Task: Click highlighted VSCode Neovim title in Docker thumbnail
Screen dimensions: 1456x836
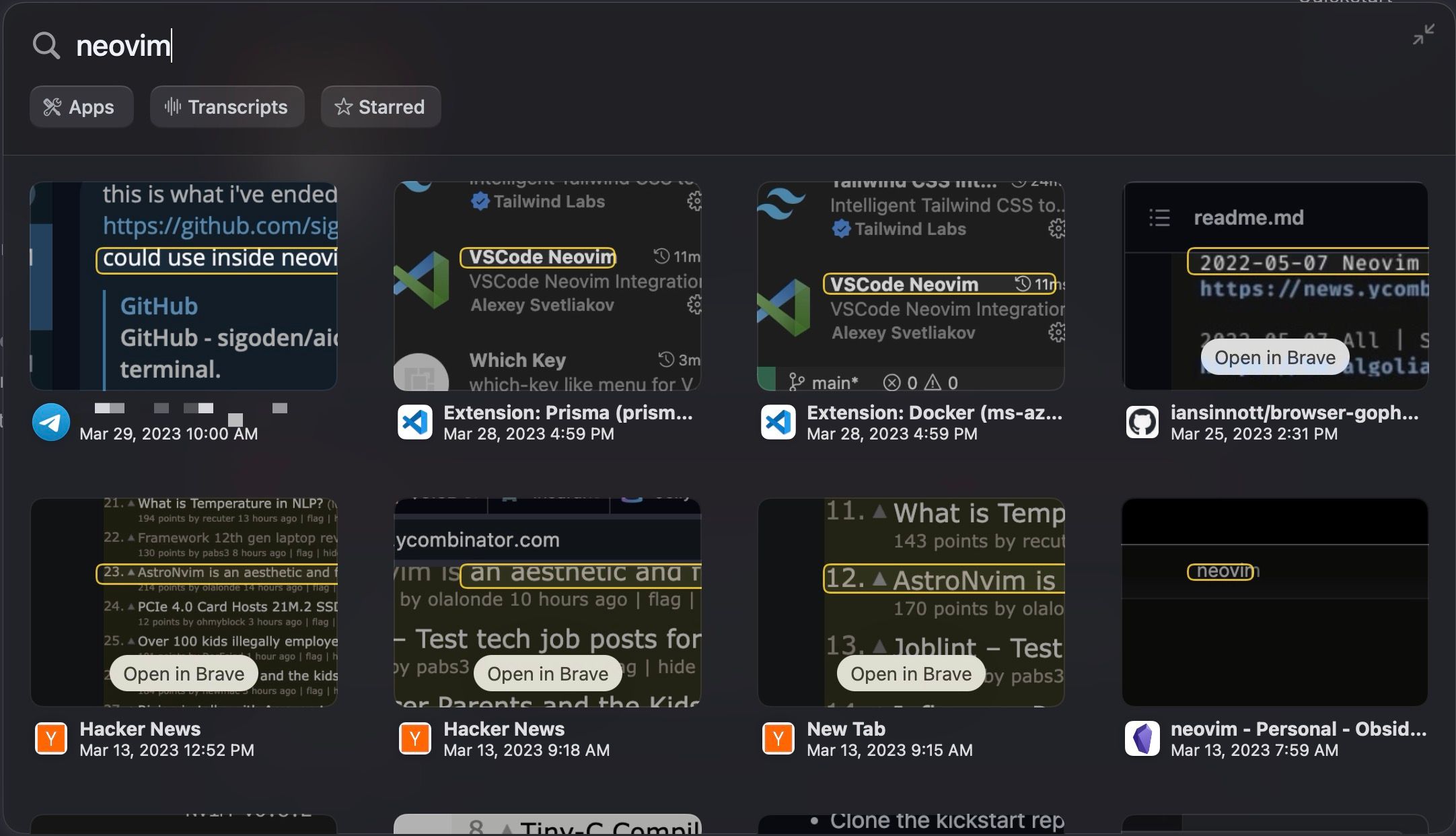Action: tap(939, 284)
